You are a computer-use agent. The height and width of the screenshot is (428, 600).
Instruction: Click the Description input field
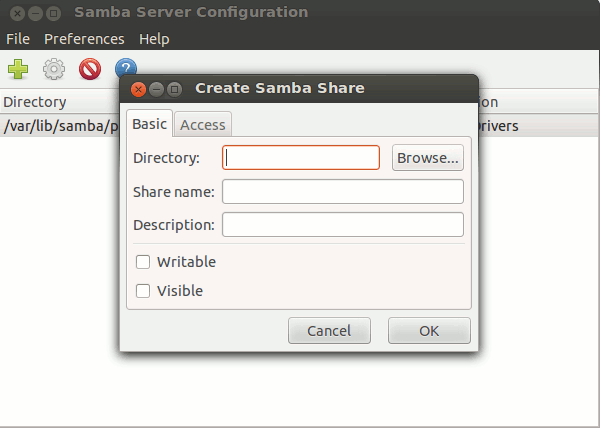pos(343,225)
